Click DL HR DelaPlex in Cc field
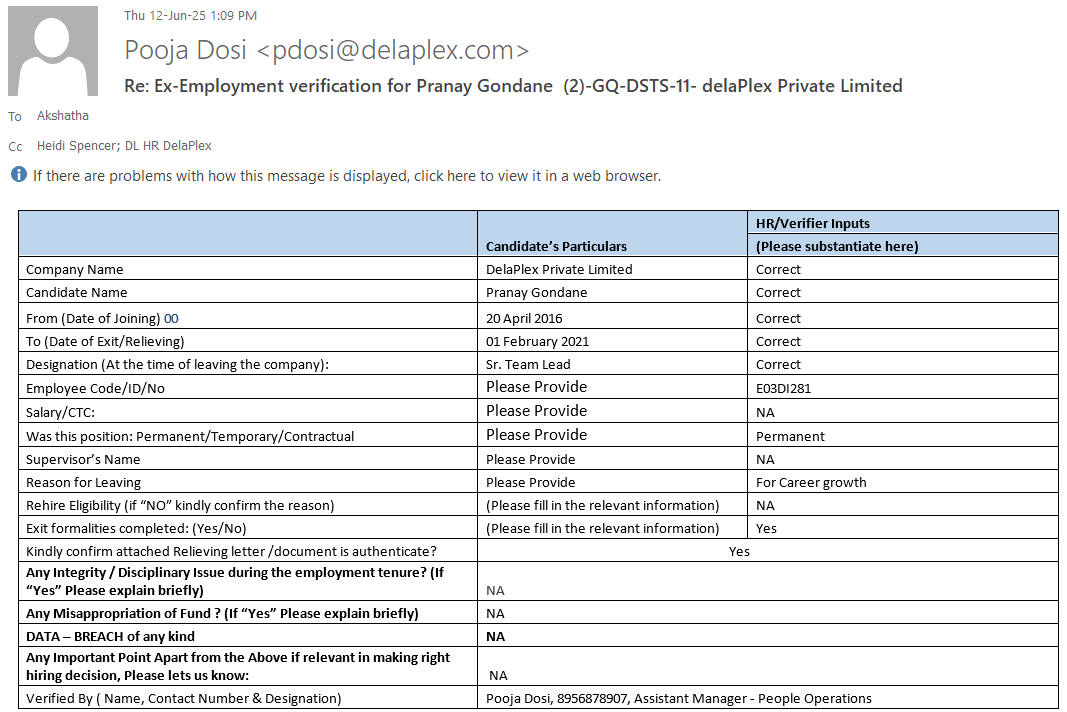This screenshot has width=1067, height=712. (168, 146)
